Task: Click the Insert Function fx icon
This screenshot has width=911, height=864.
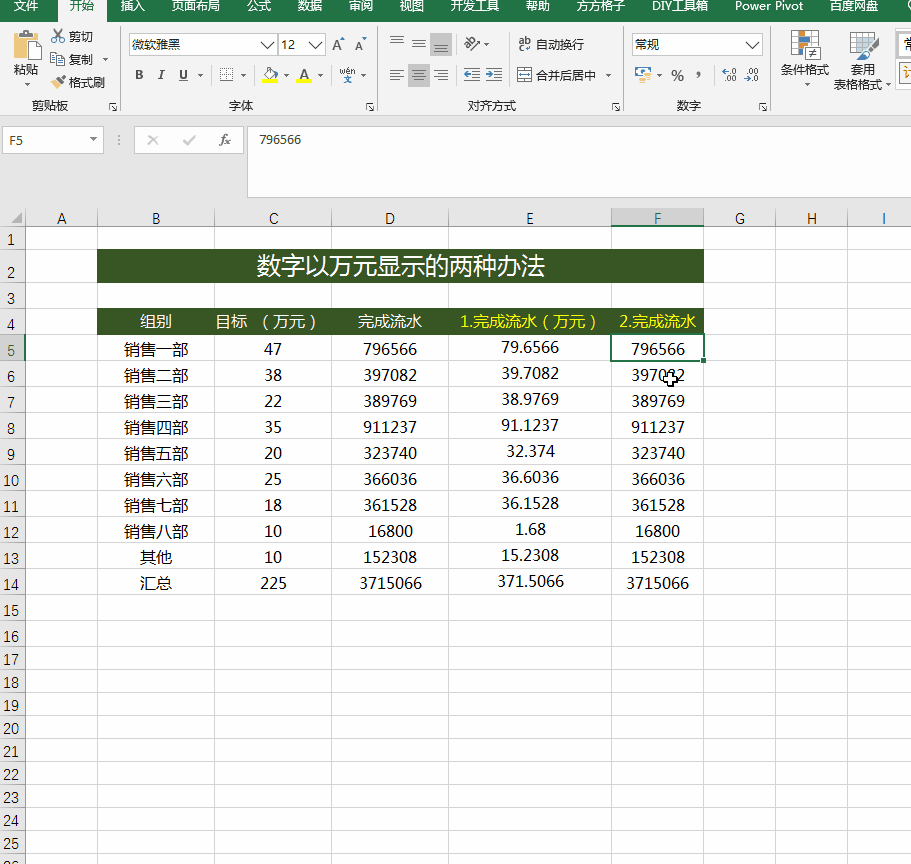Action: click(225, 140)
